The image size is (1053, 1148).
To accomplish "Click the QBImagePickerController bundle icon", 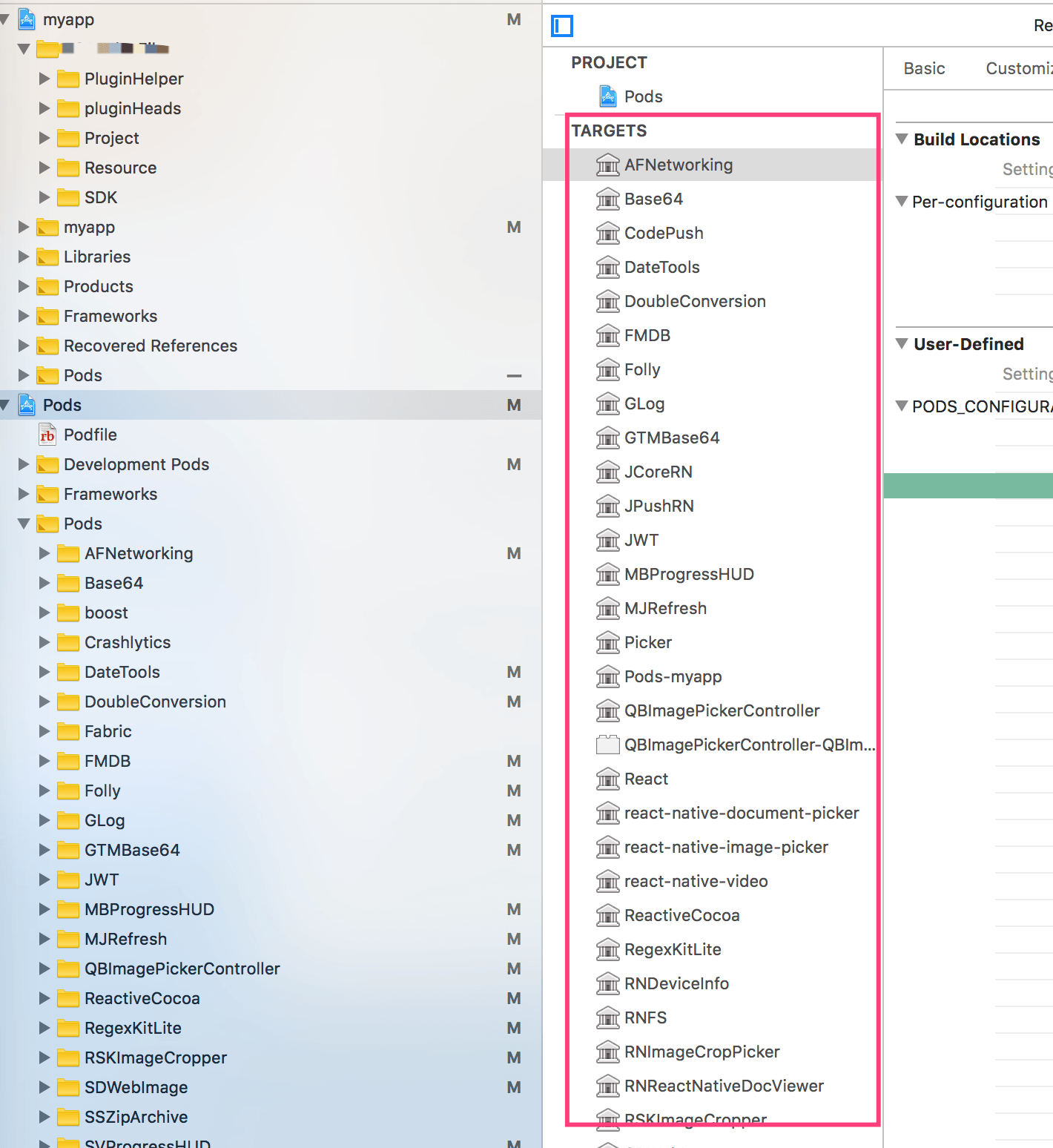I will [x=608, y=745].
